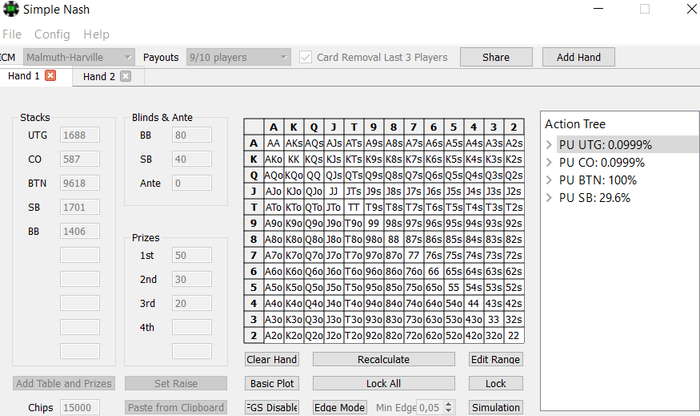Click the Lock button
This screenshot has height=416, width=700.
point(496,383)
